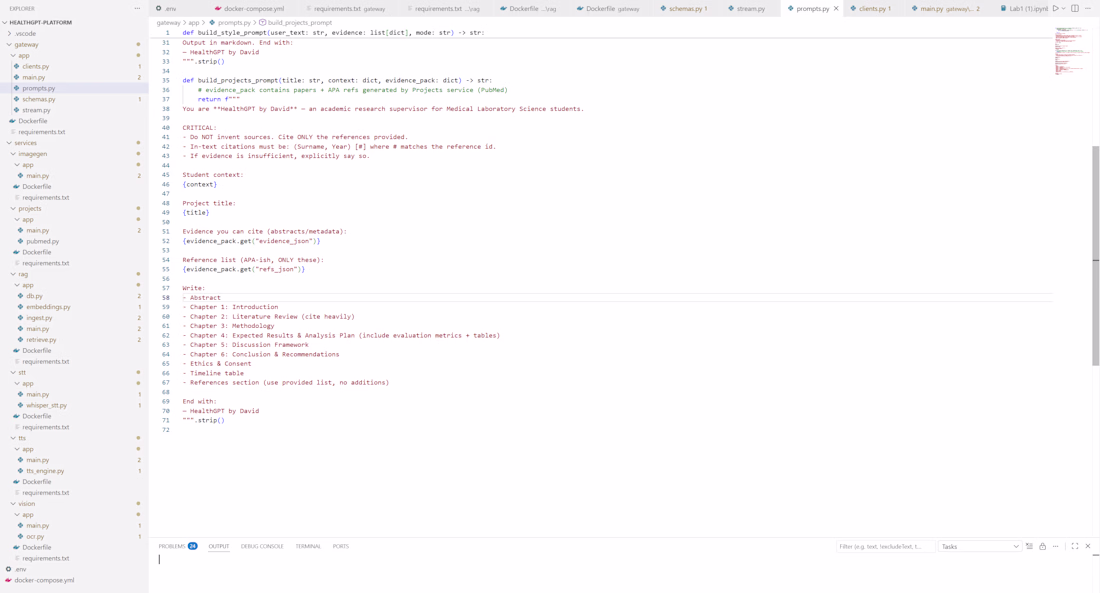Collapse the stt folder
The height and width of the screenshot is (593, 1100).
pos(22,373)
